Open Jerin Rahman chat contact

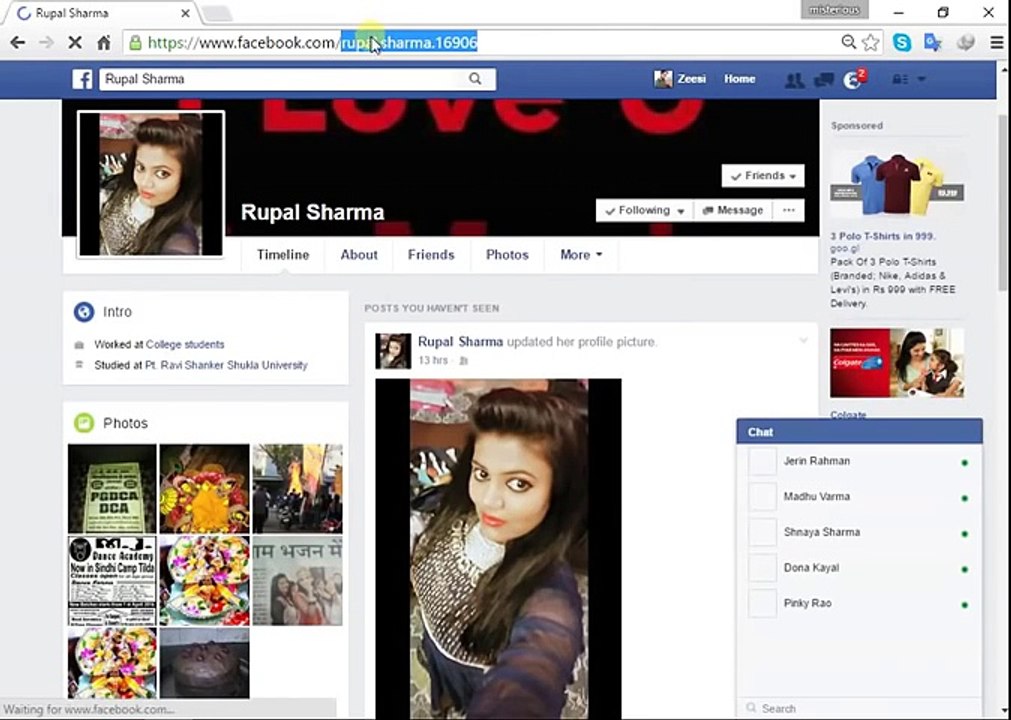click(x=816, y=461)
